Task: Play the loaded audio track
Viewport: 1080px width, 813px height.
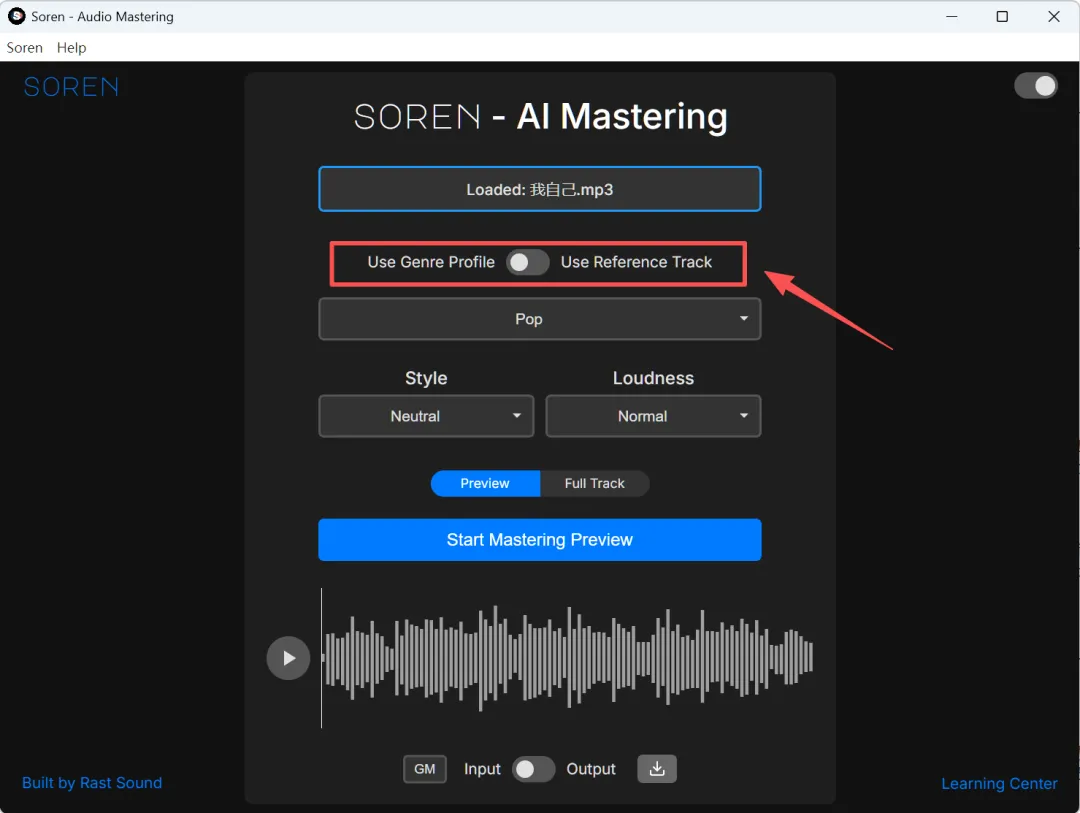Action: click(x=288, y=658)
